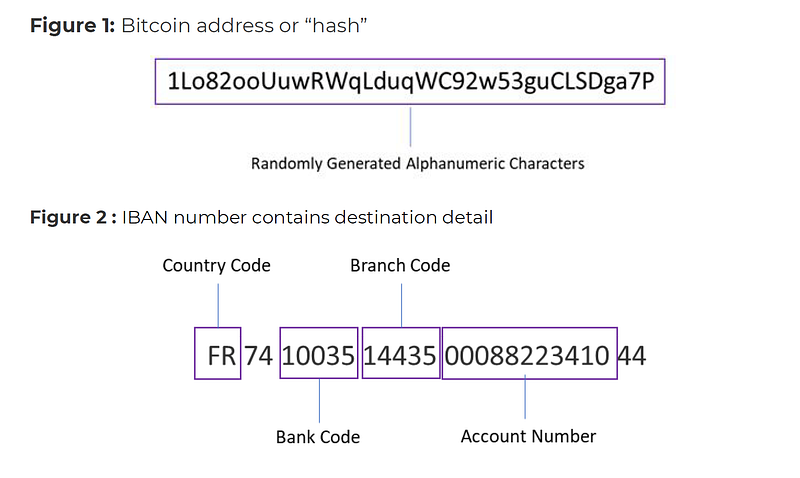Click the connector line below Branch Code
Image resolution: width=800 pixels, height=478 pixels.
pyautogui.click(x=402, y=305)
